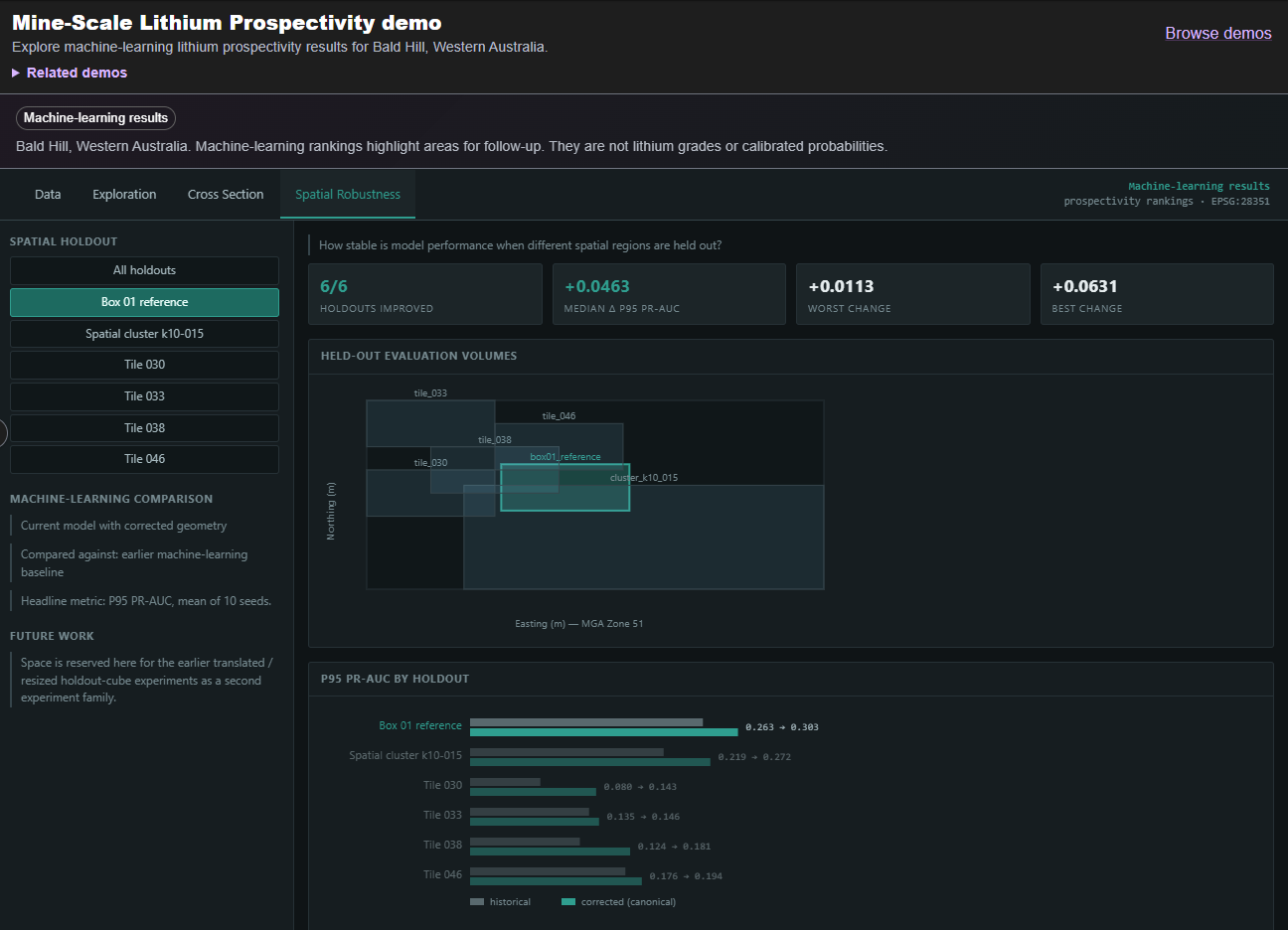This screenshot has width=1288, height=930.
Task: Activate the Tile 038 holdout button
Action: click(x=144, y=428)
